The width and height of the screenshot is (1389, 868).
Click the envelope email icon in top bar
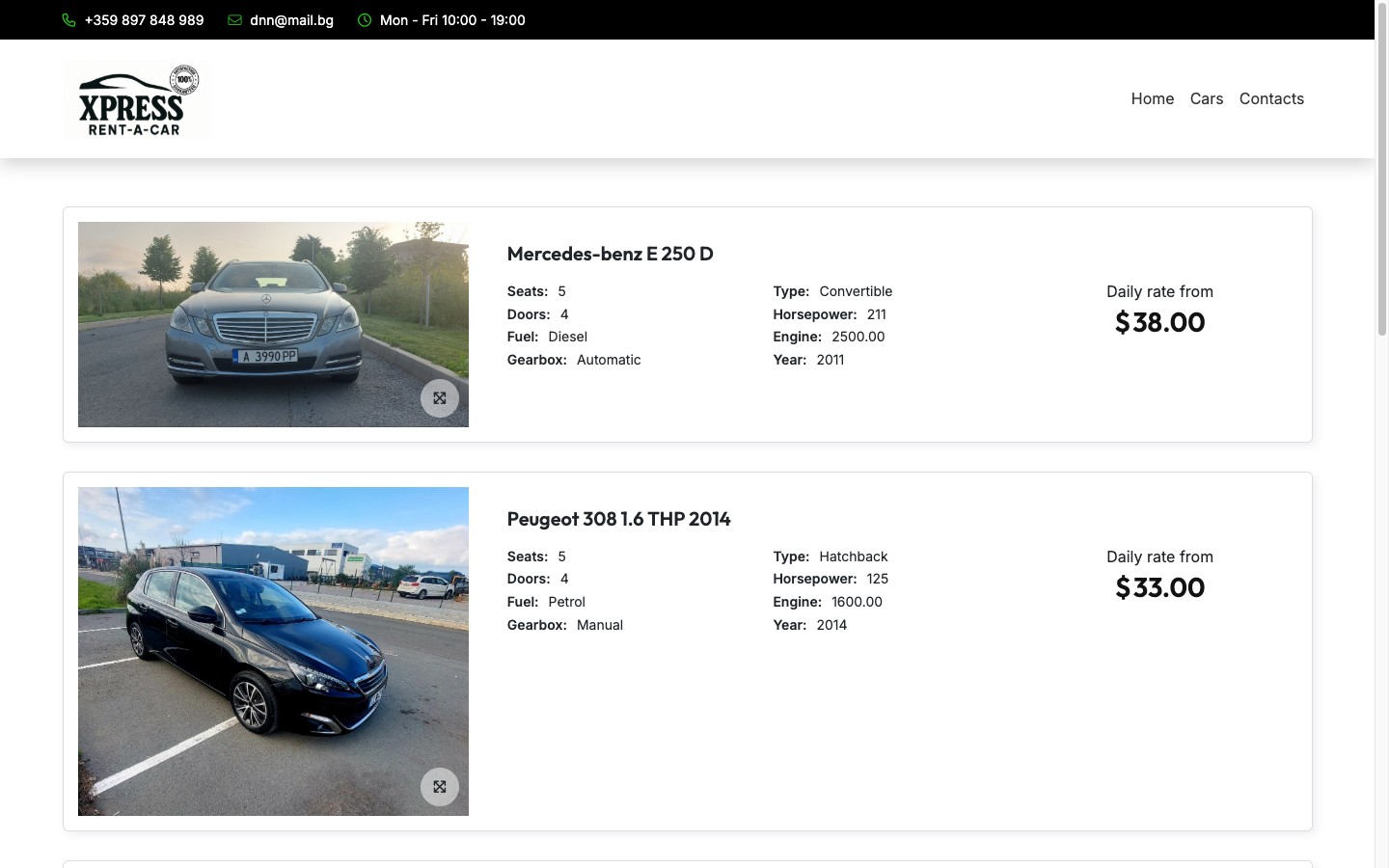click(x=234, y=20)
